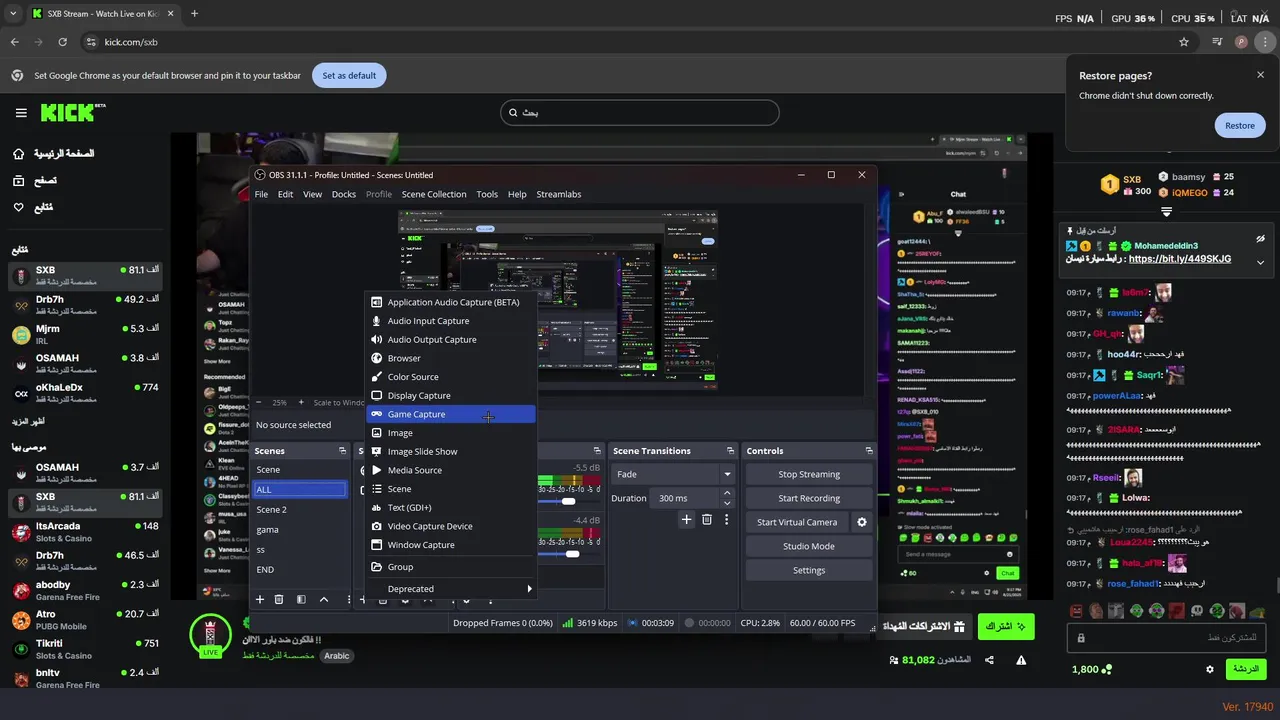Click the Chrome profile avatar
This screenshot has height=720, width=1280.
point(1241,42)
